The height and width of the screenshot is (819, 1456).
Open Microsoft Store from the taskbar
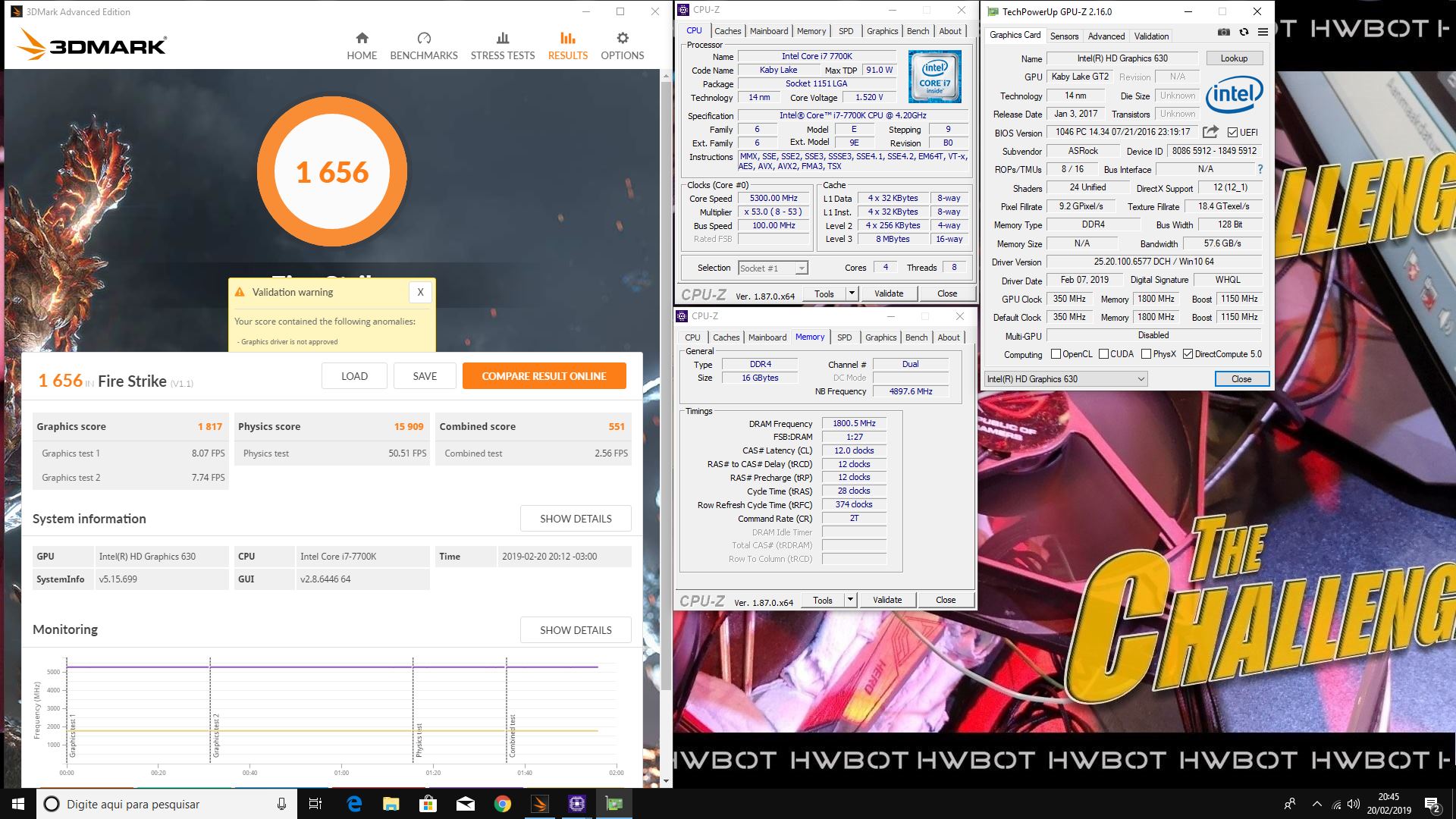coord(428,804)
